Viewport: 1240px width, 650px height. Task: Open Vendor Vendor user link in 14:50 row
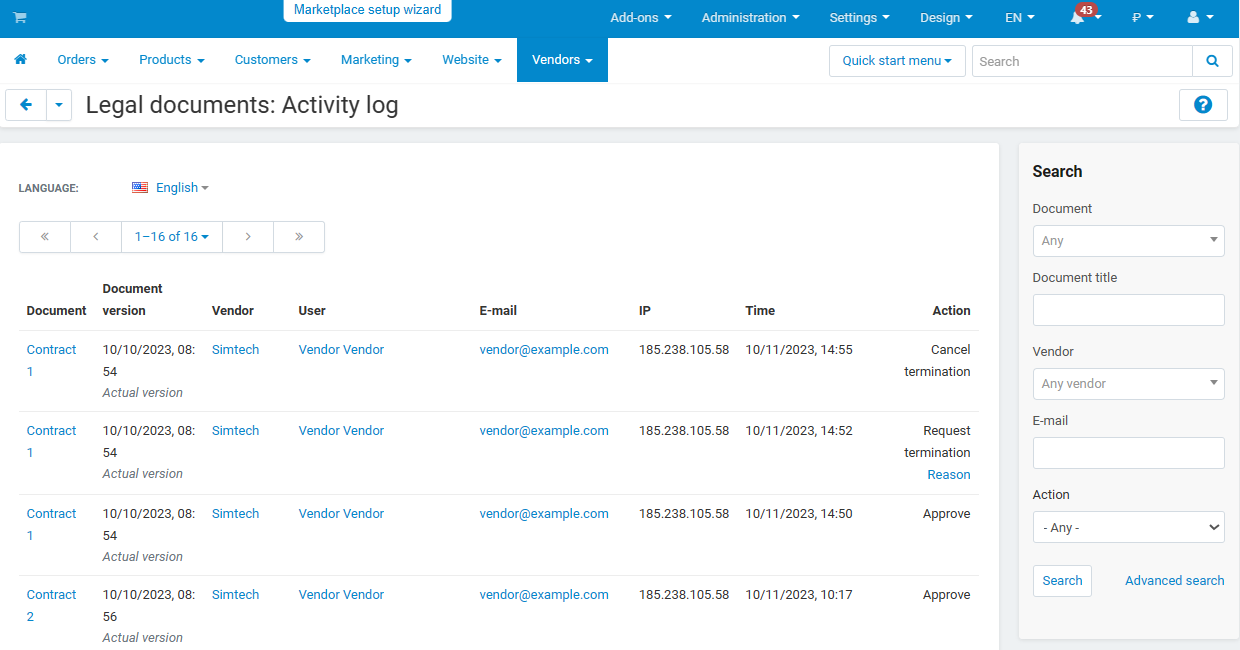341,514
